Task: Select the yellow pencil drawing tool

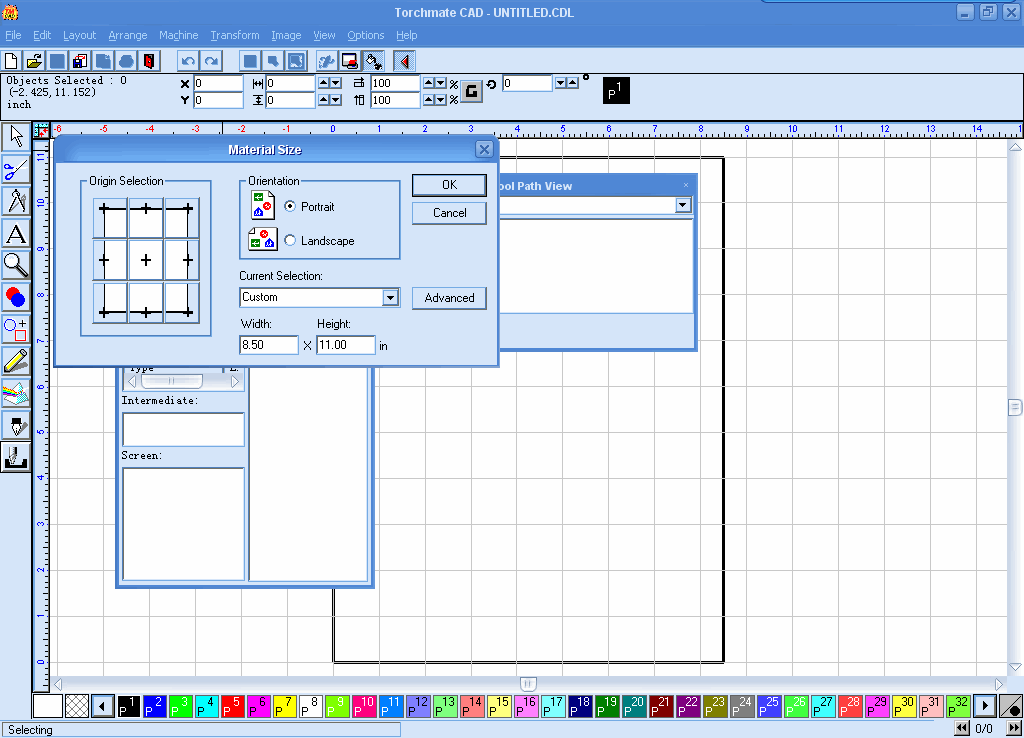Action: 16,361
